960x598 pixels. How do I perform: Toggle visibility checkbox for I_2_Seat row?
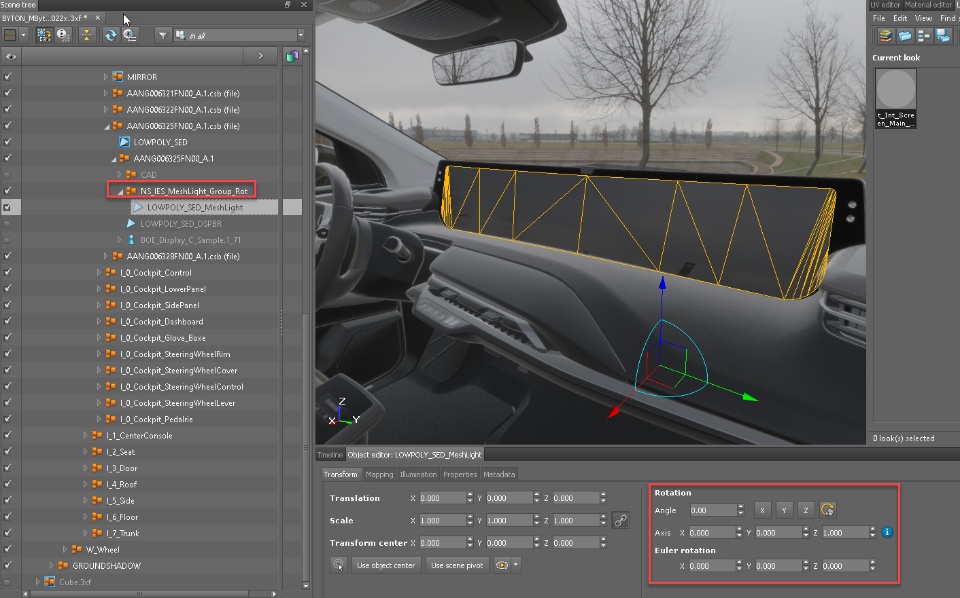click(x=7, y=452)
